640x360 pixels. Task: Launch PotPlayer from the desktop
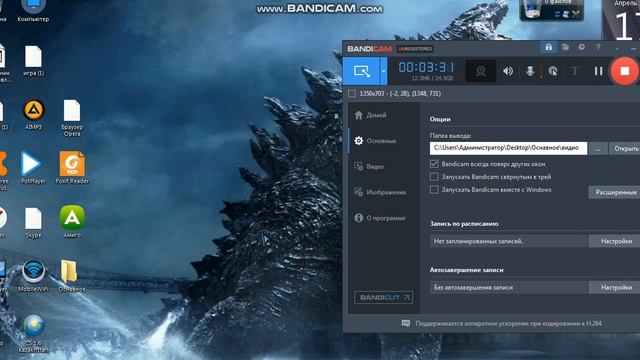(x=33, y=168)
